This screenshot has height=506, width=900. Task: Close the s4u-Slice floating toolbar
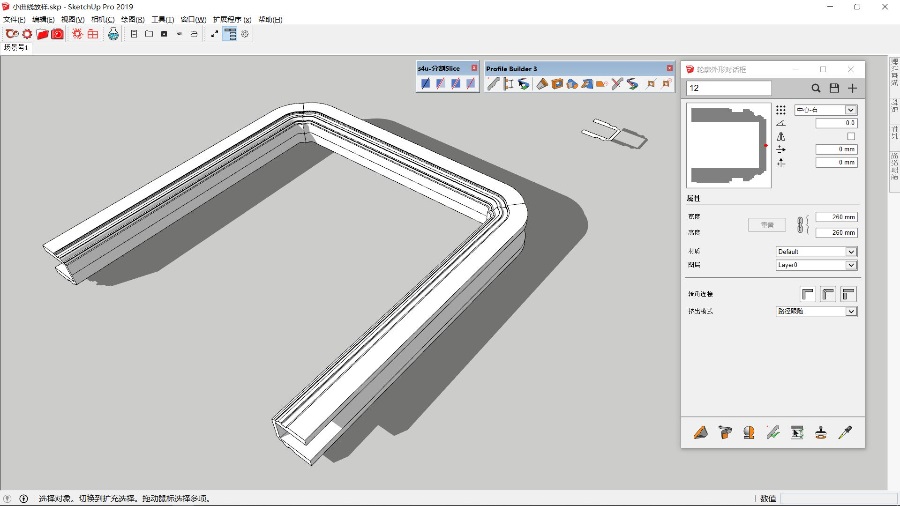474,68
